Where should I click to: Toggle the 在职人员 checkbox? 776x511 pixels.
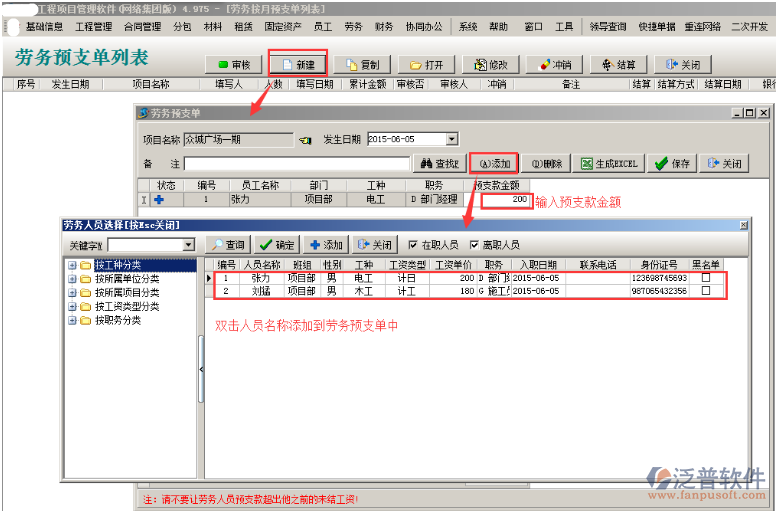[x=413, y=245]
